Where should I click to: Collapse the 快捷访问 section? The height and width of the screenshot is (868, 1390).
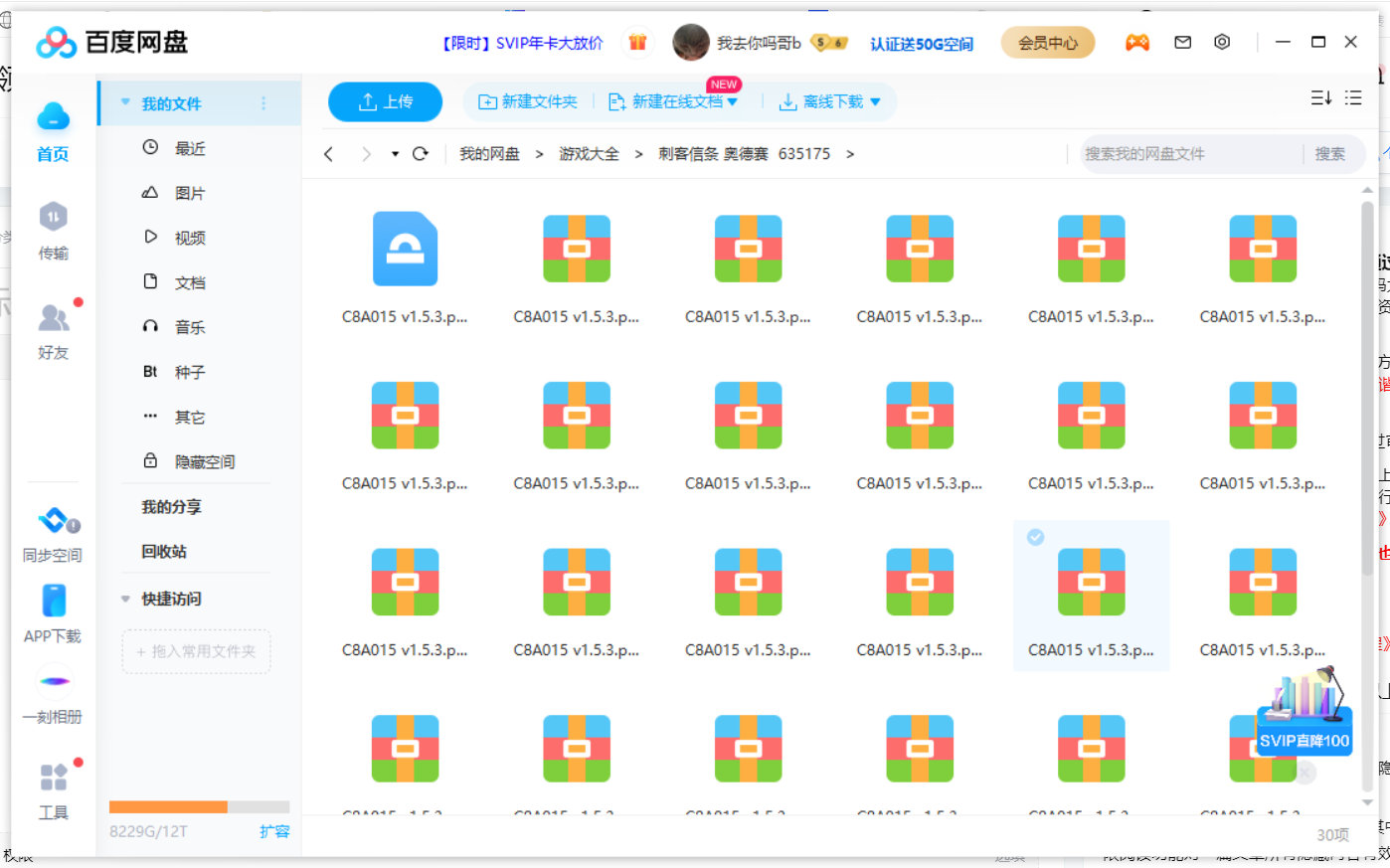[125, 599]
